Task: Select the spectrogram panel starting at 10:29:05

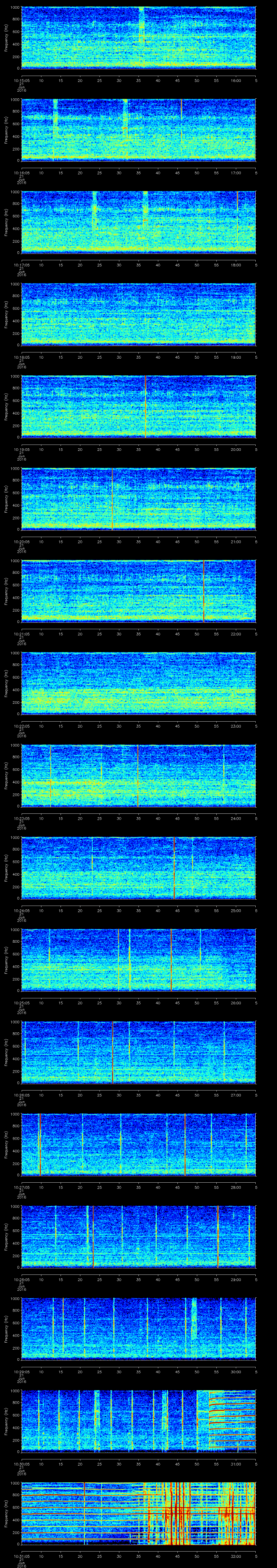Action: [x=139, y=1329]
